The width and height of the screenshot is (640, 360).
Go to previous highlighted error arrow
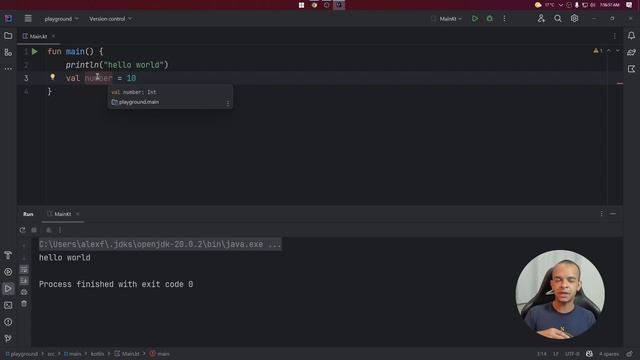[x=609, y=51]
